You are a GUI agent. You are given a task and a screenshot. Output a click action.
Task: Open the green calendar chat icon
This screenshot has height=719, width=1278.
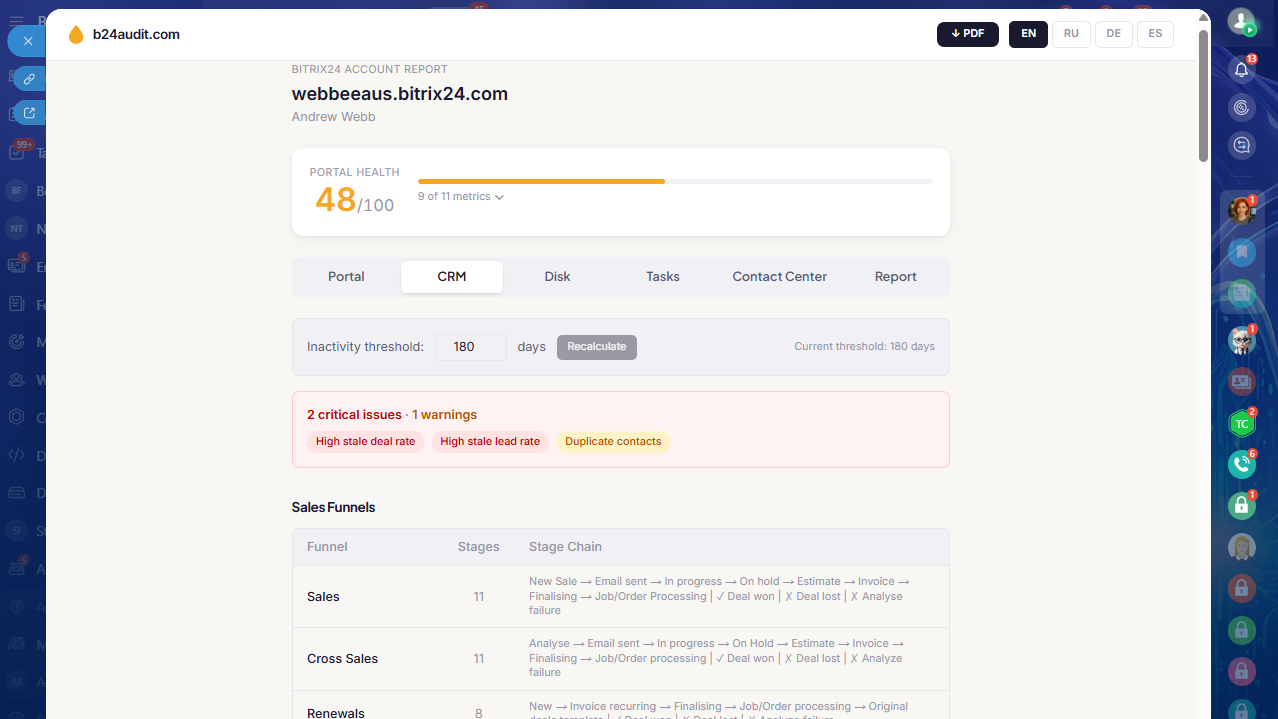pyautogui.click(x=1241, y=293)
